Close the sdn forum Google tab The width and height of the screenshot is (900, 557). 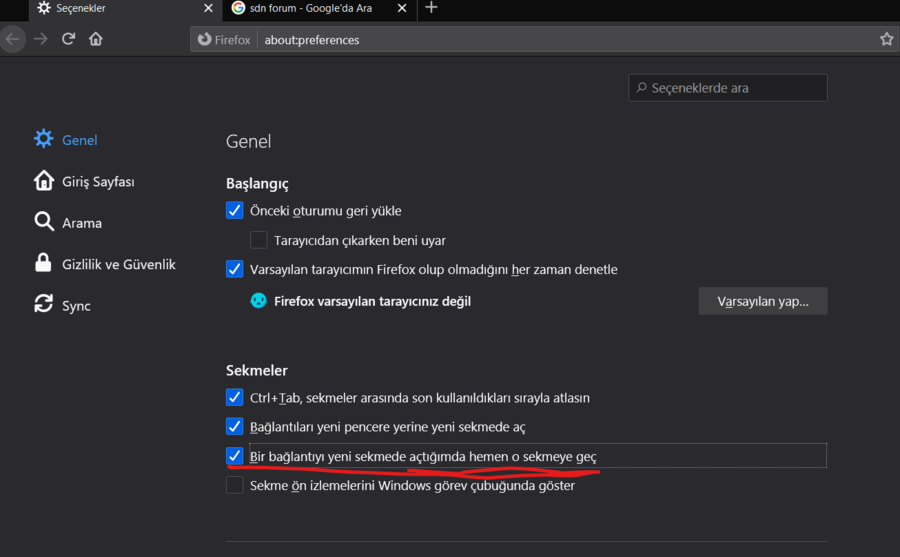click(400, 8)
